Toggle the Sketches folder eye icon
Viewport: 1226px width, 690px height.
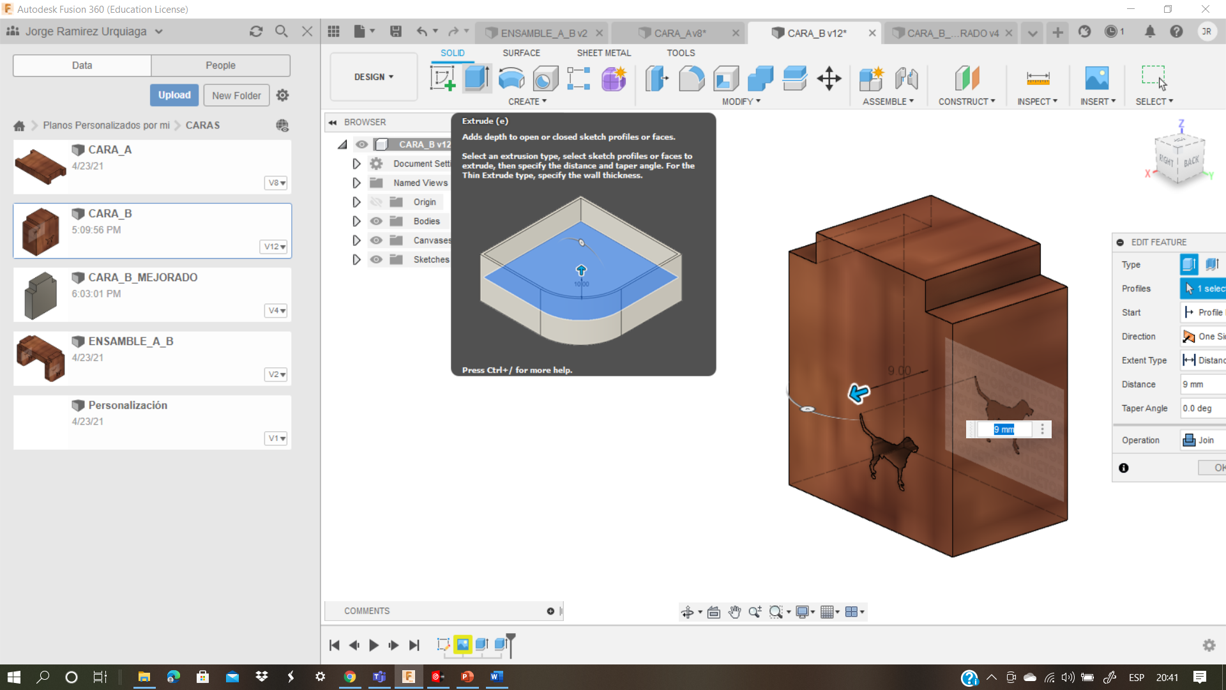pos(376,259)
